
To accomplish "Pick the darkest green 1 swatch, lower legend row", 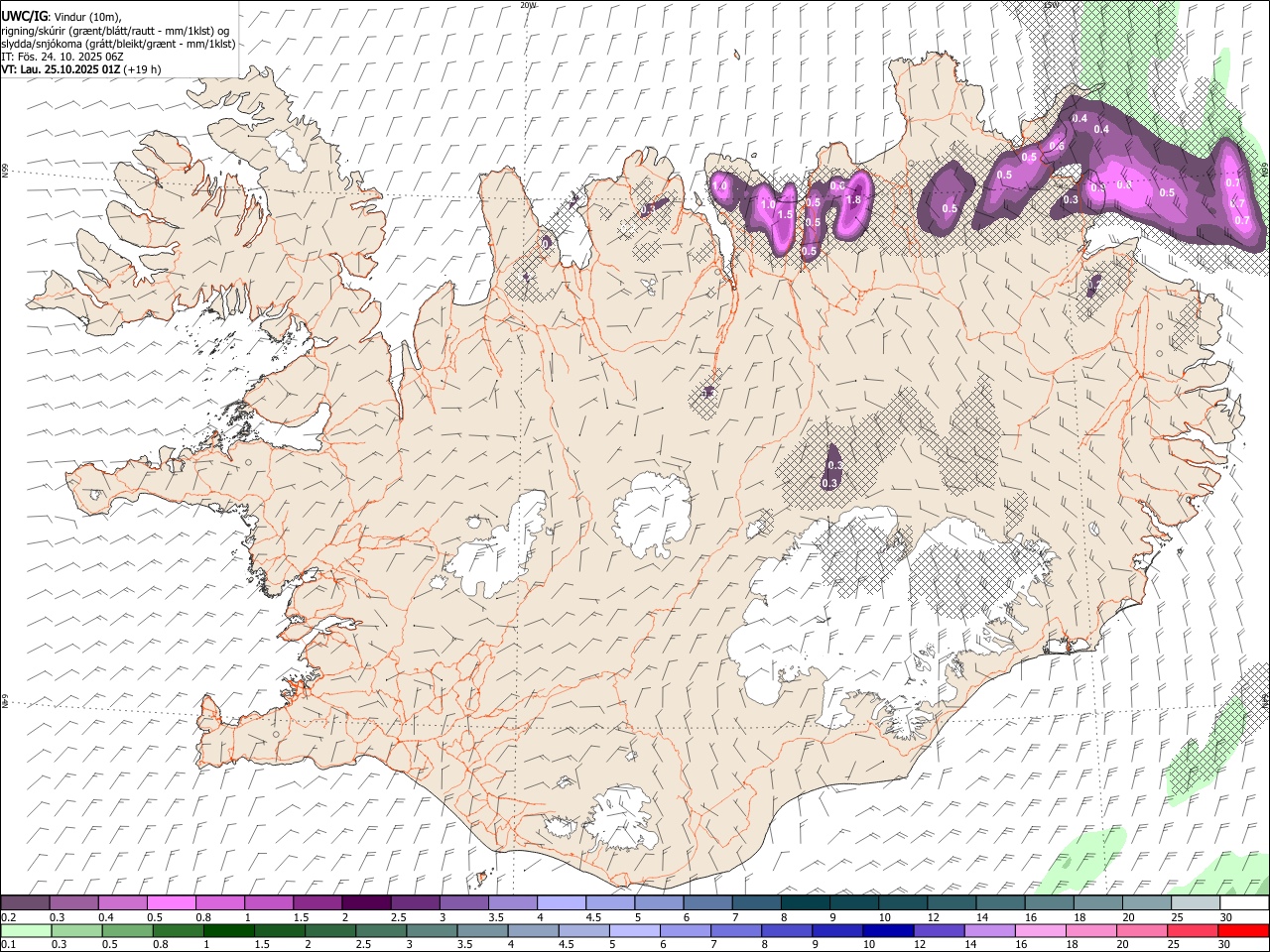I will (228, 930).
